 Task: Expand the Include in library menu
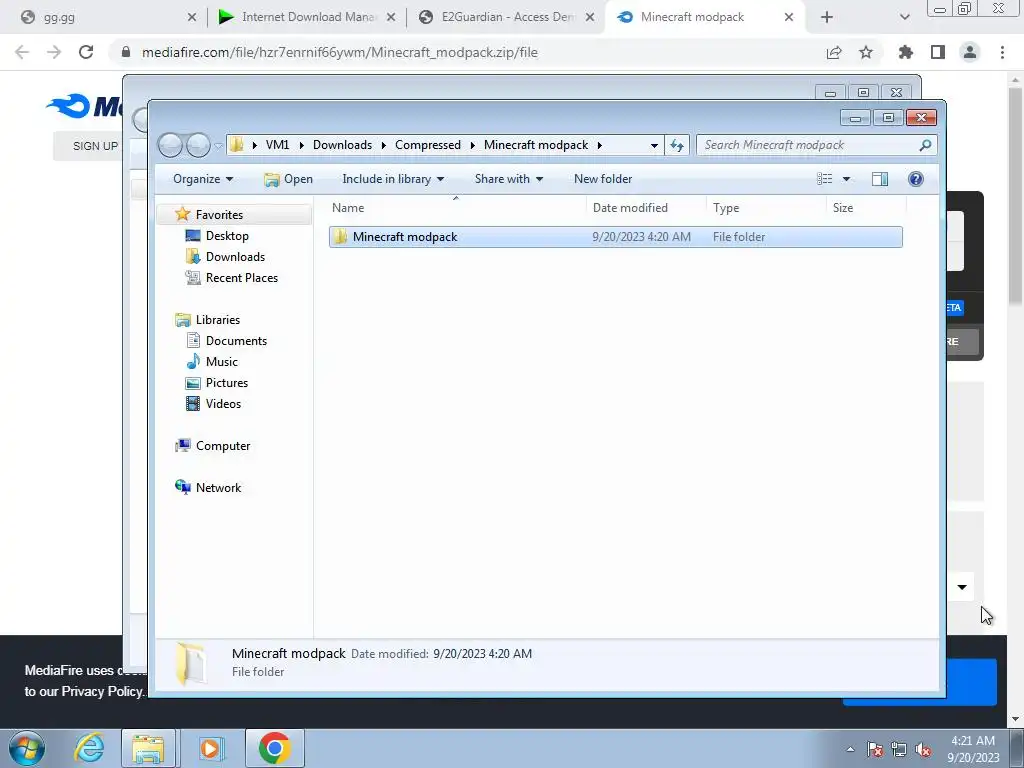[x=393, y=179]
